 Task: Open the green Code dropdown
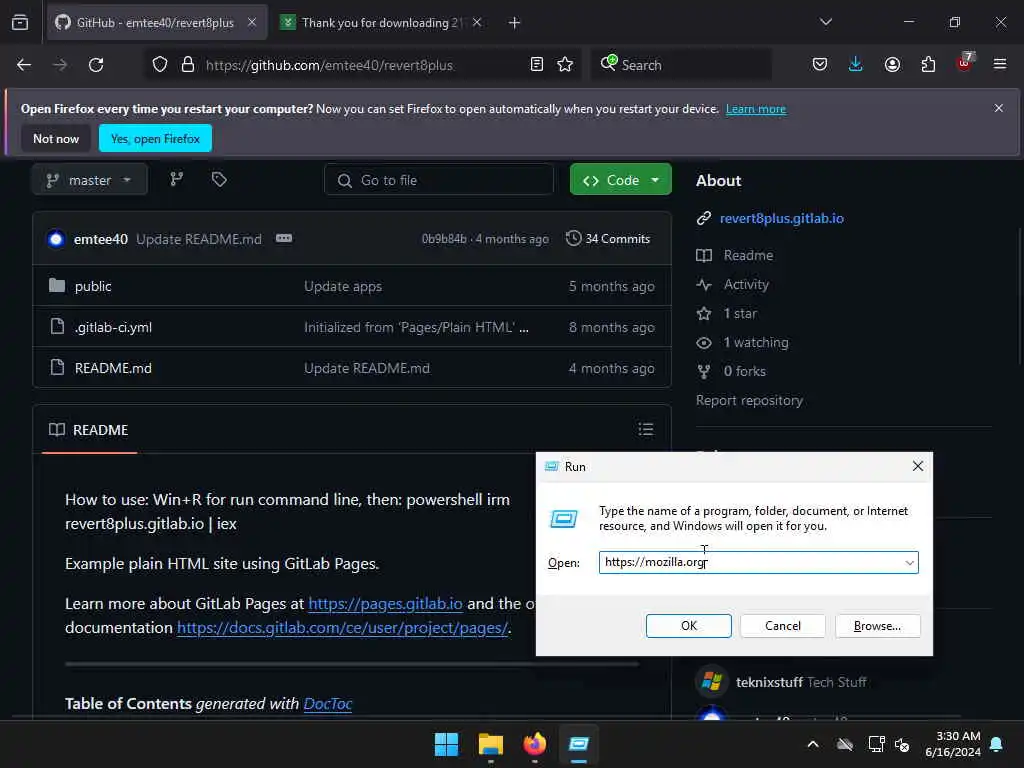click(620, 180)
